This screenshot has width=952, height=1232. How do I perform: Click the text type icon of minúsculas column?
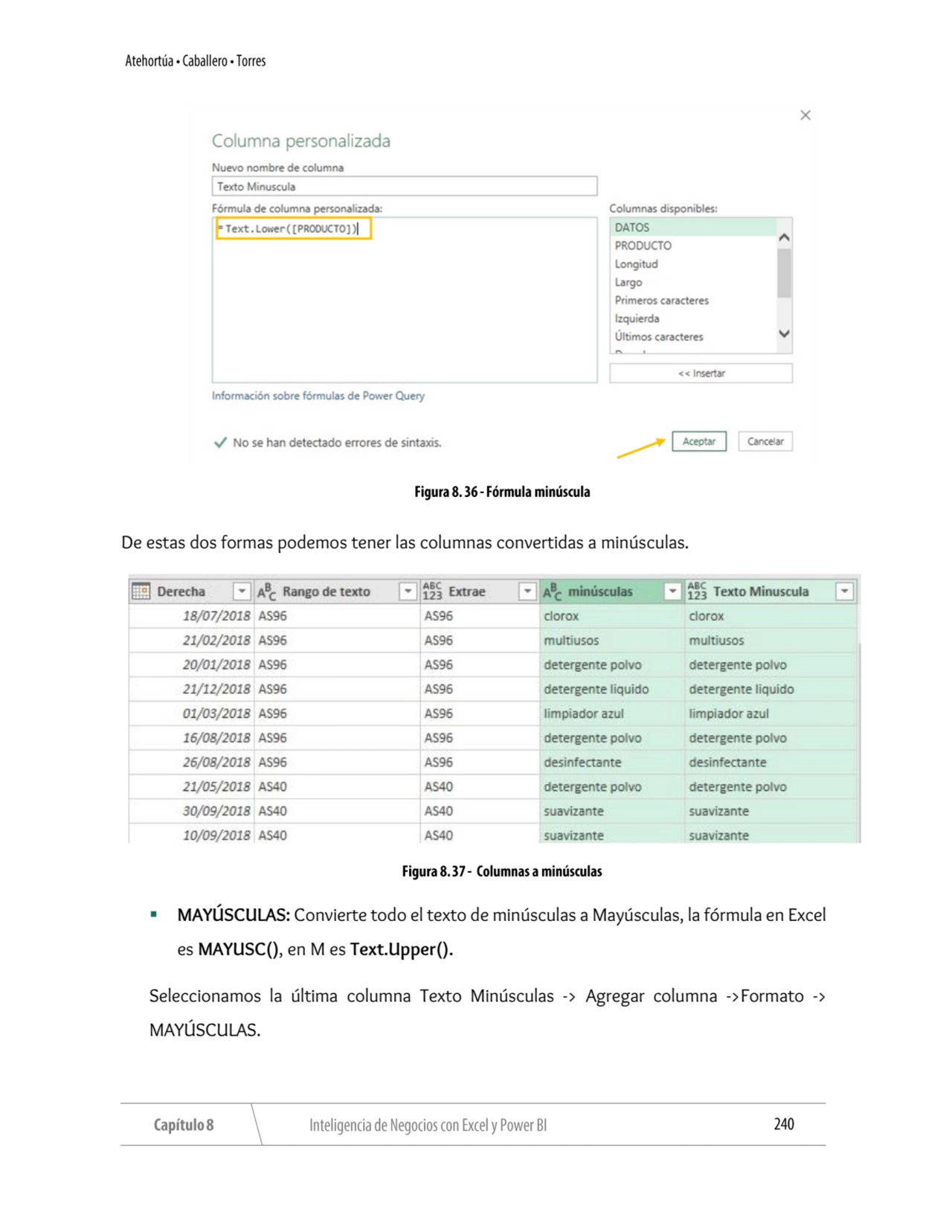click(552, 591)
